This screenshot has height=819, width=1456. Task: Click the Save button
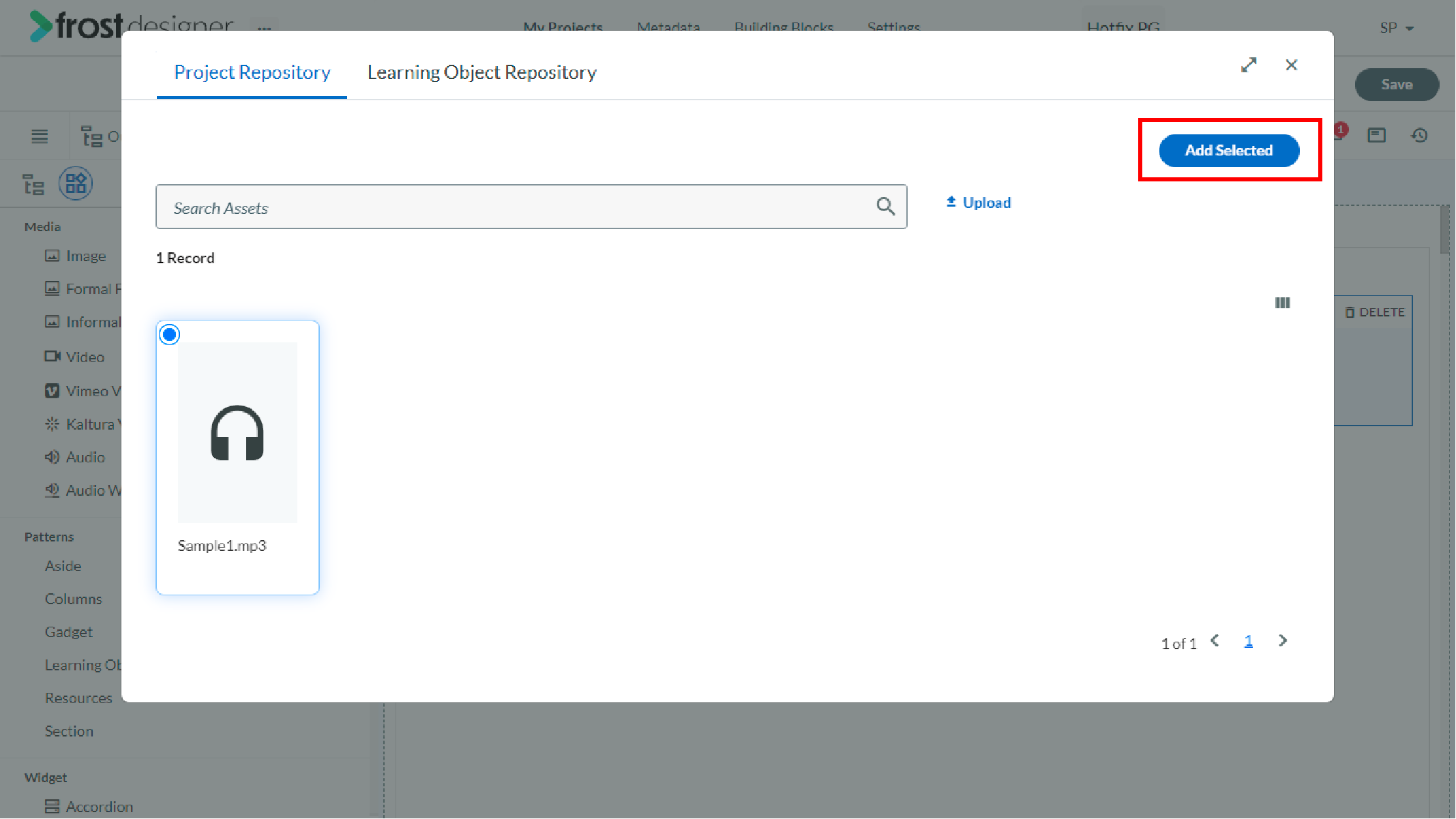click(1397, 85)
